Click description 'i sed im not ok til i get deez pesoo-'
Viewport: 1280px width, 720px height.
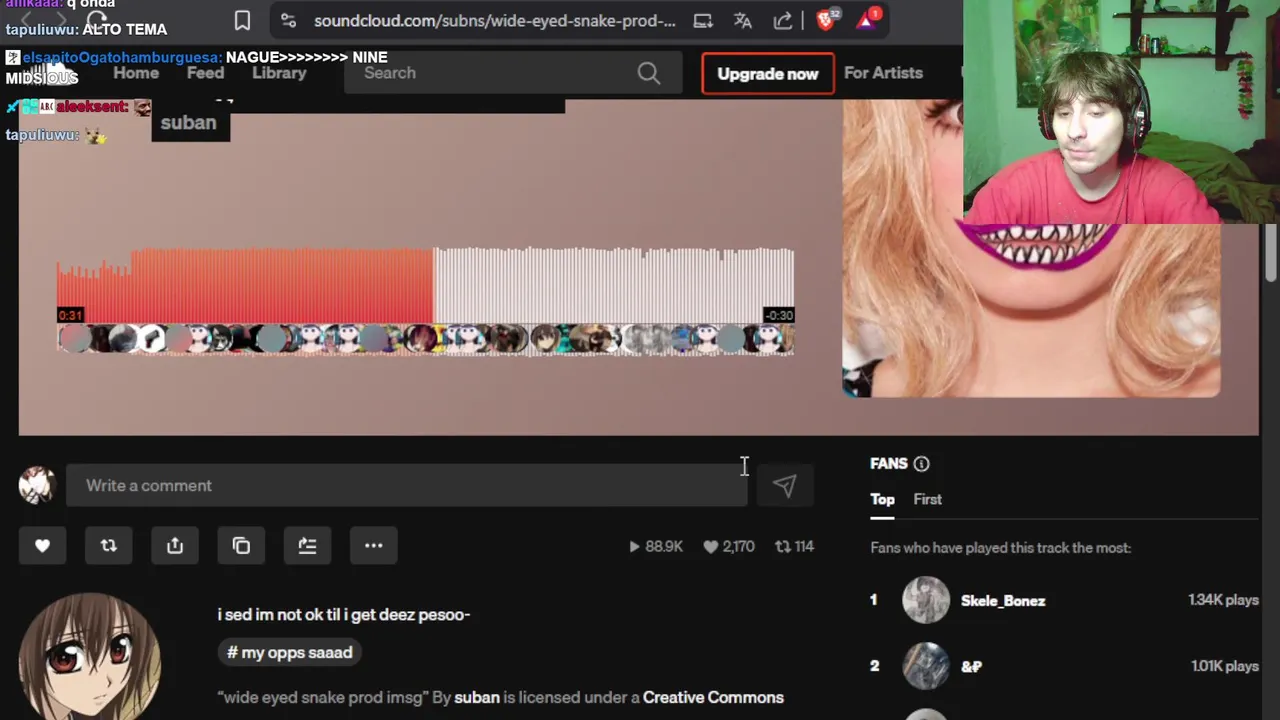pyautogui.click(x=344, y=614)
